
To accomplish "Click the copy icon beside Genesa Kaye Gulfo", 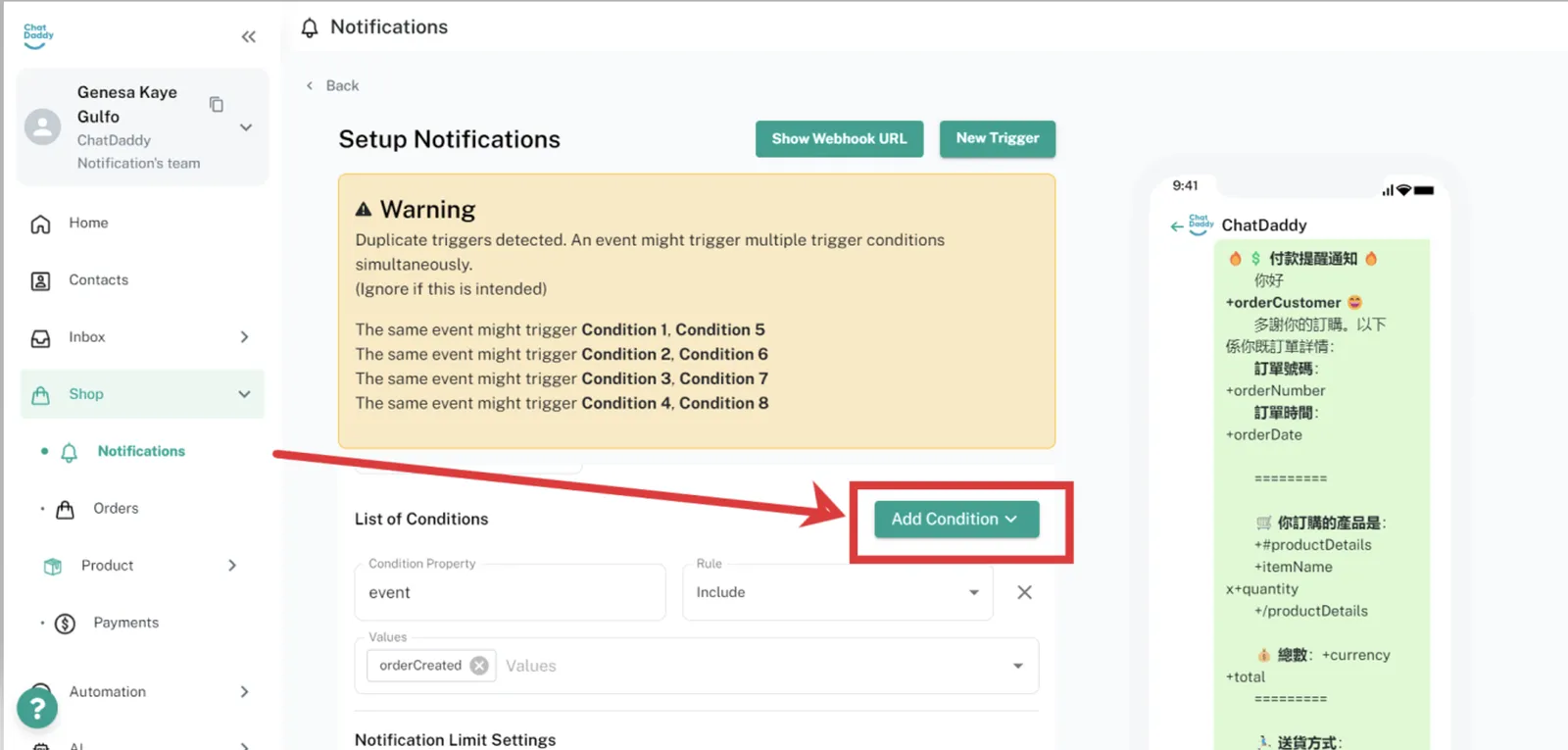I will [x=217, y=104].
